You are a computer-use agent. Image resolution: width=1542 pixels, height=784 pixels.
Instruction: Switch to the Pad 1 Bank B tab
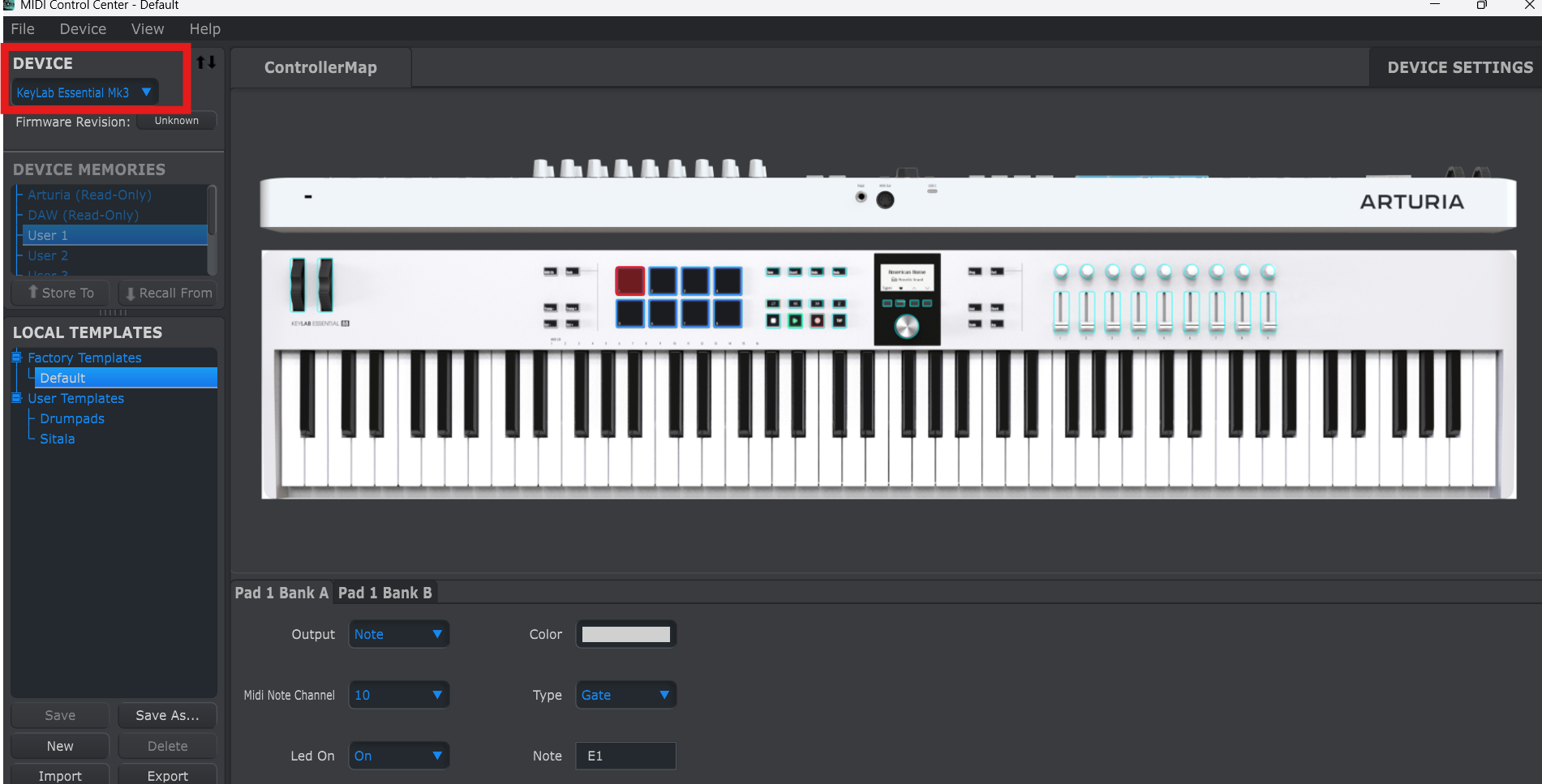coord(385,593)
